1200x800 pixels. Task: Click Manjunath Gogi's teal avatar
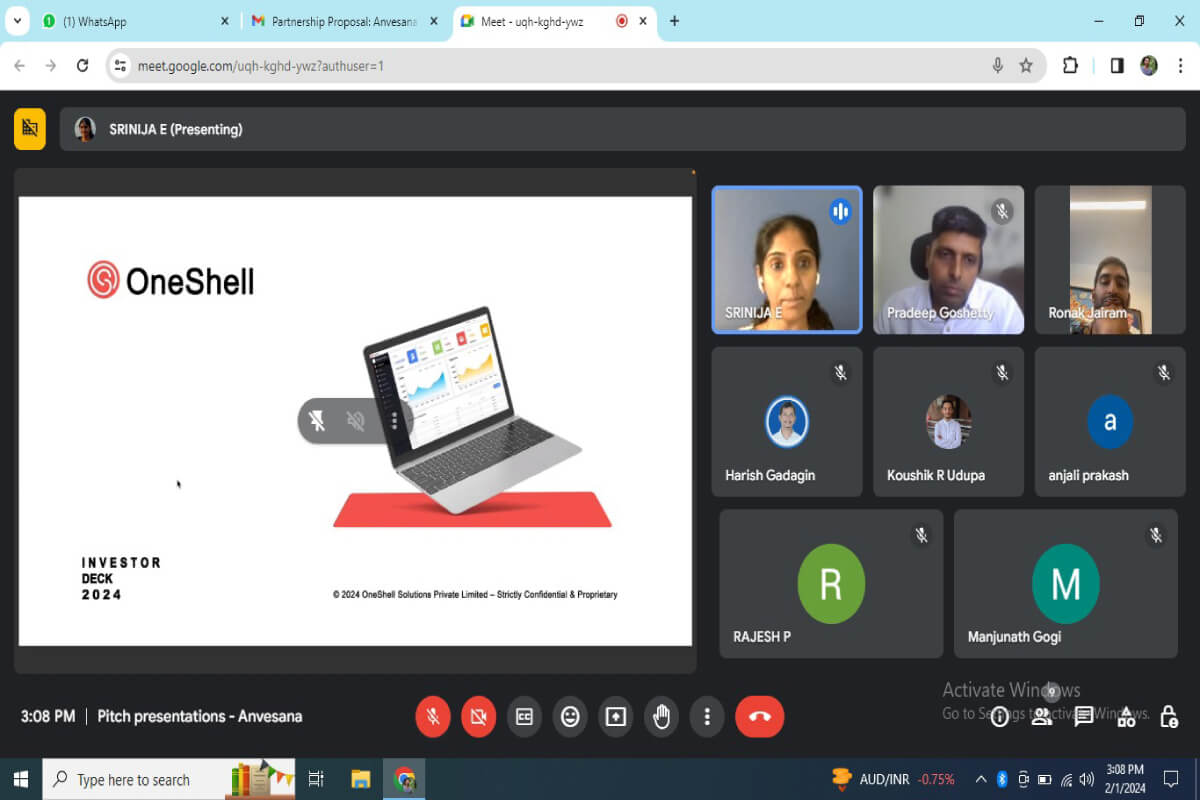1066,584
